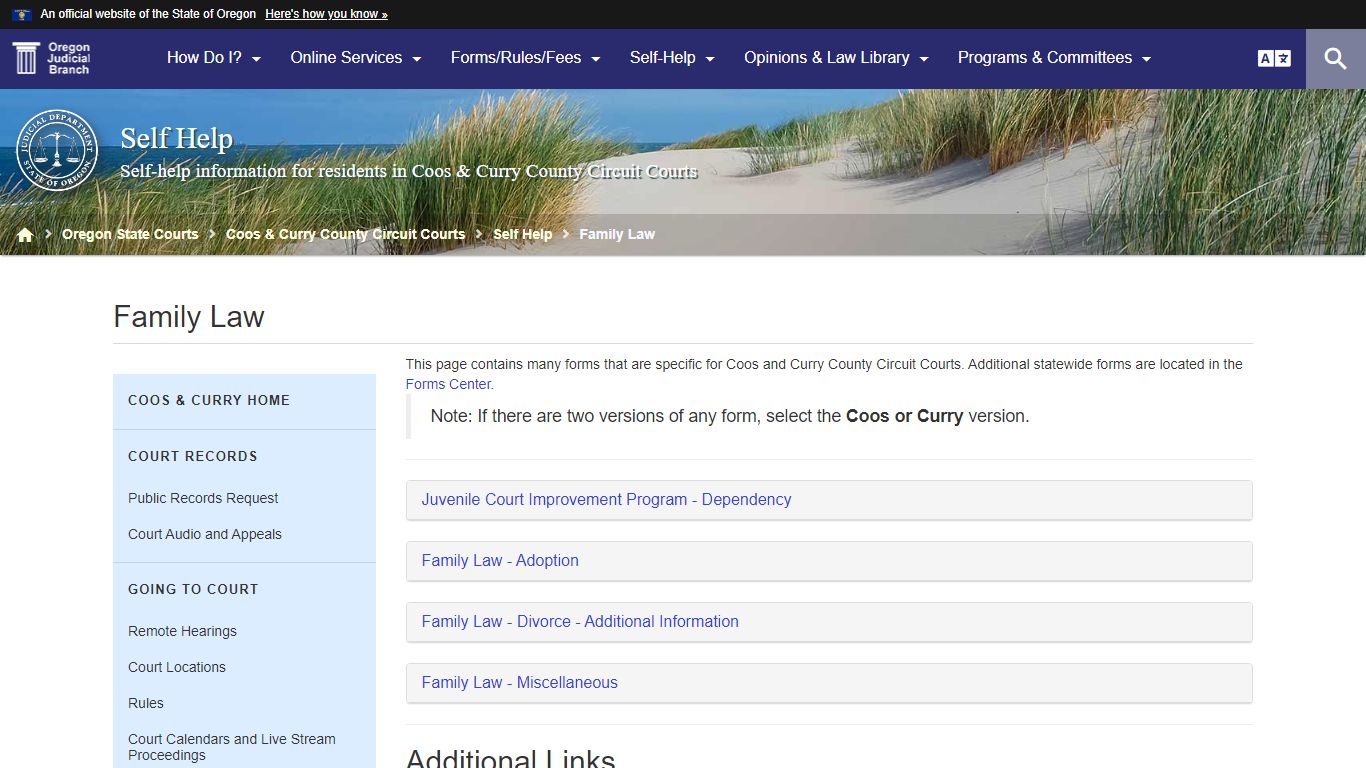Open the Forms/Rules/Fees menu

pyautogui.click(x=526, y=58)
